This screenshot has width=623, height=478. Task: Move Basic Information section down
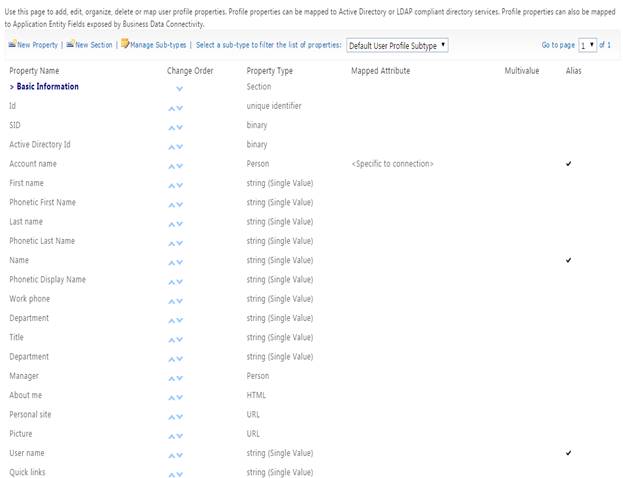pyautogui.click(x=179, y=88)
